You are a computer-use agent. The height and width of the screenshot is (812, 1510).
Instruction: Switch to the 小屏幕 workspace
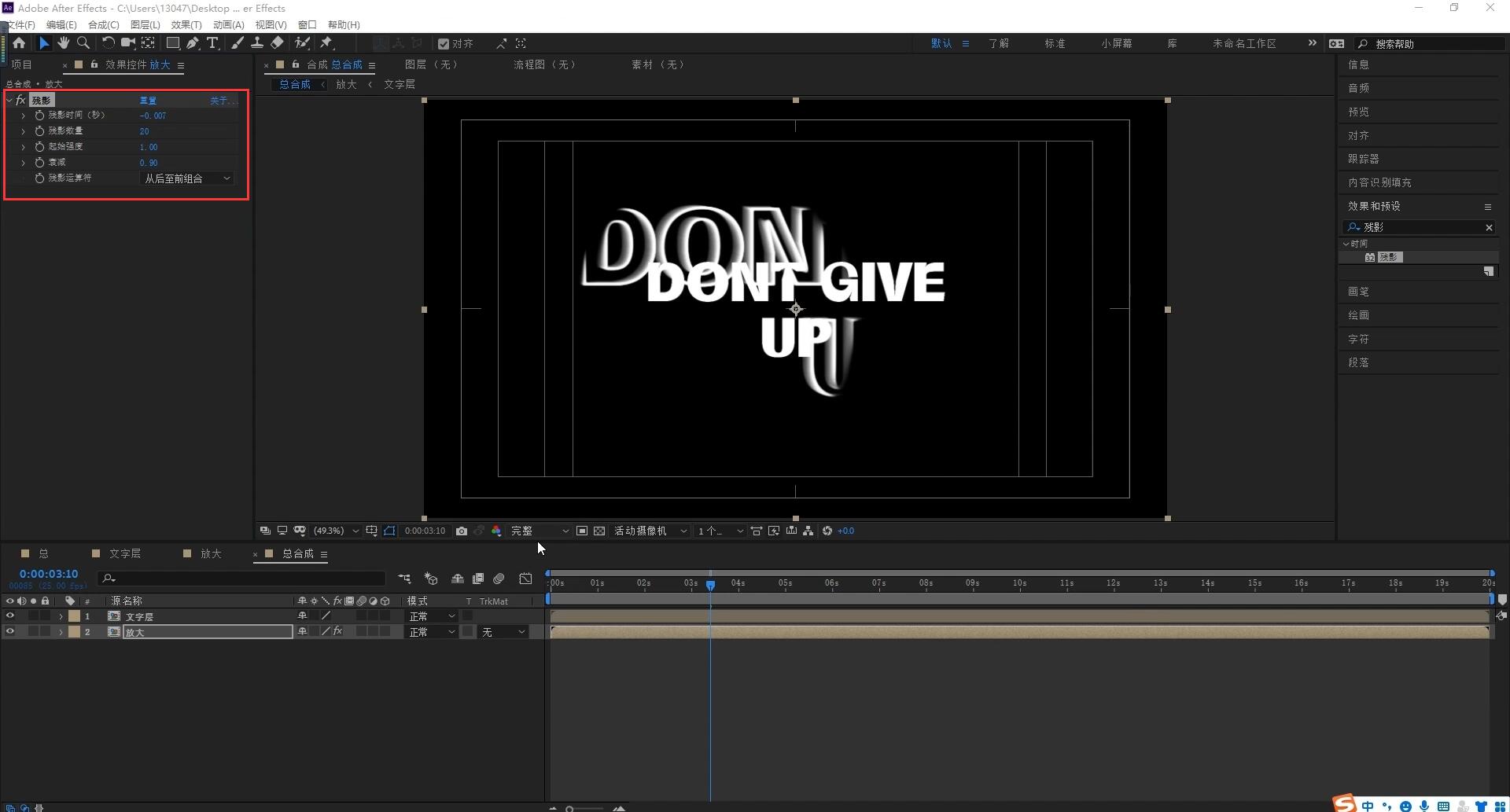tap(1117, 44)
